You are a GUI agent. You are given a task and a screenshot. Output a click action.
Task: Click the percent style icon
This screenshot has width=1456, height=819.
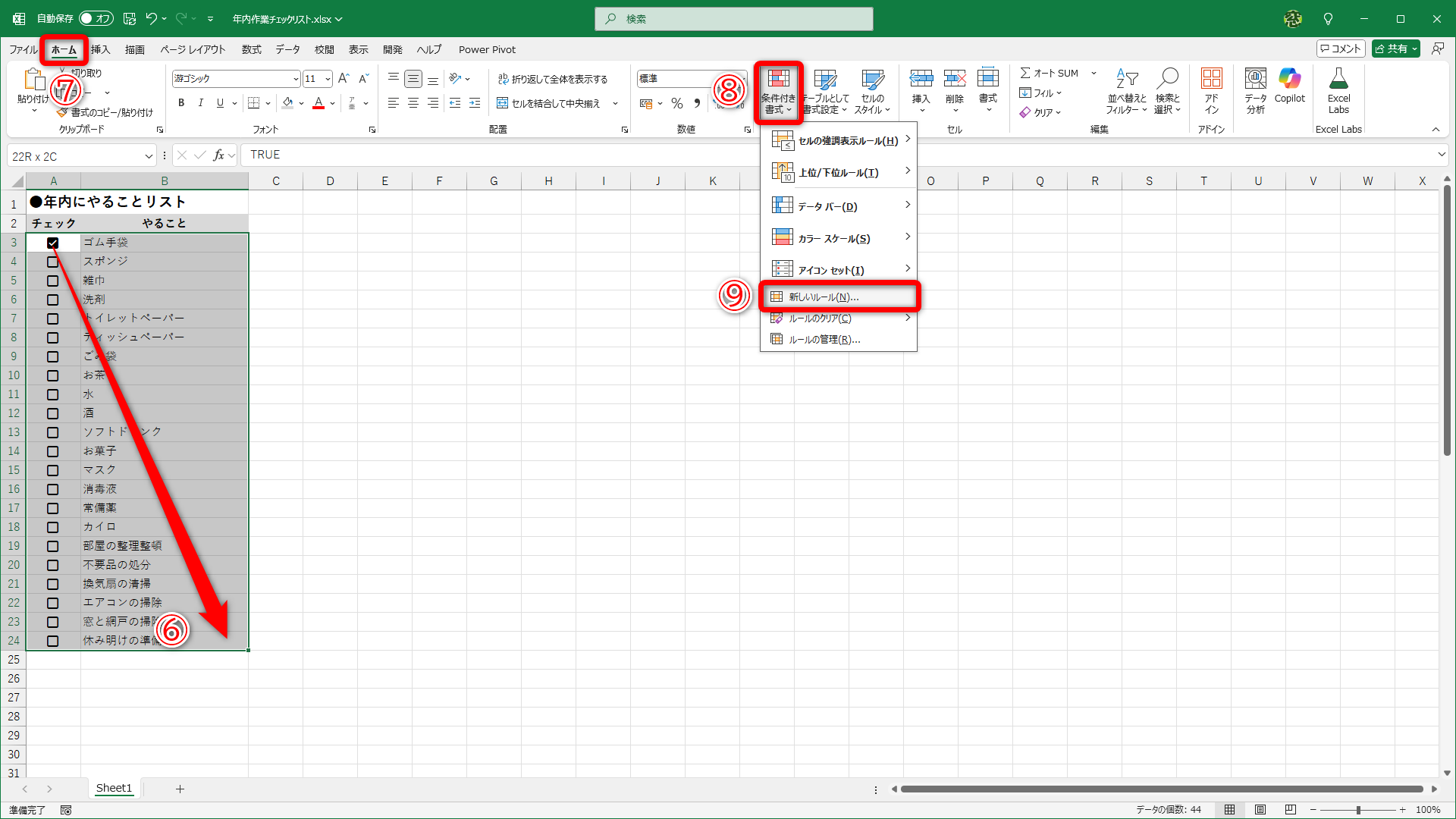point(676,103)
